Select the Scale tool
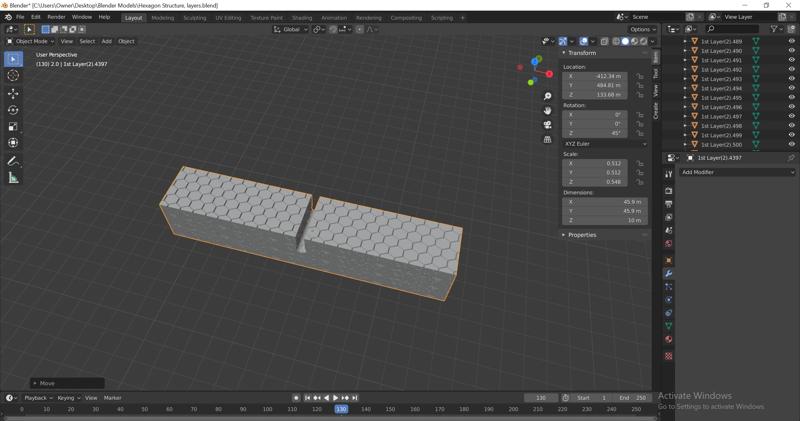 pos(13,127)
